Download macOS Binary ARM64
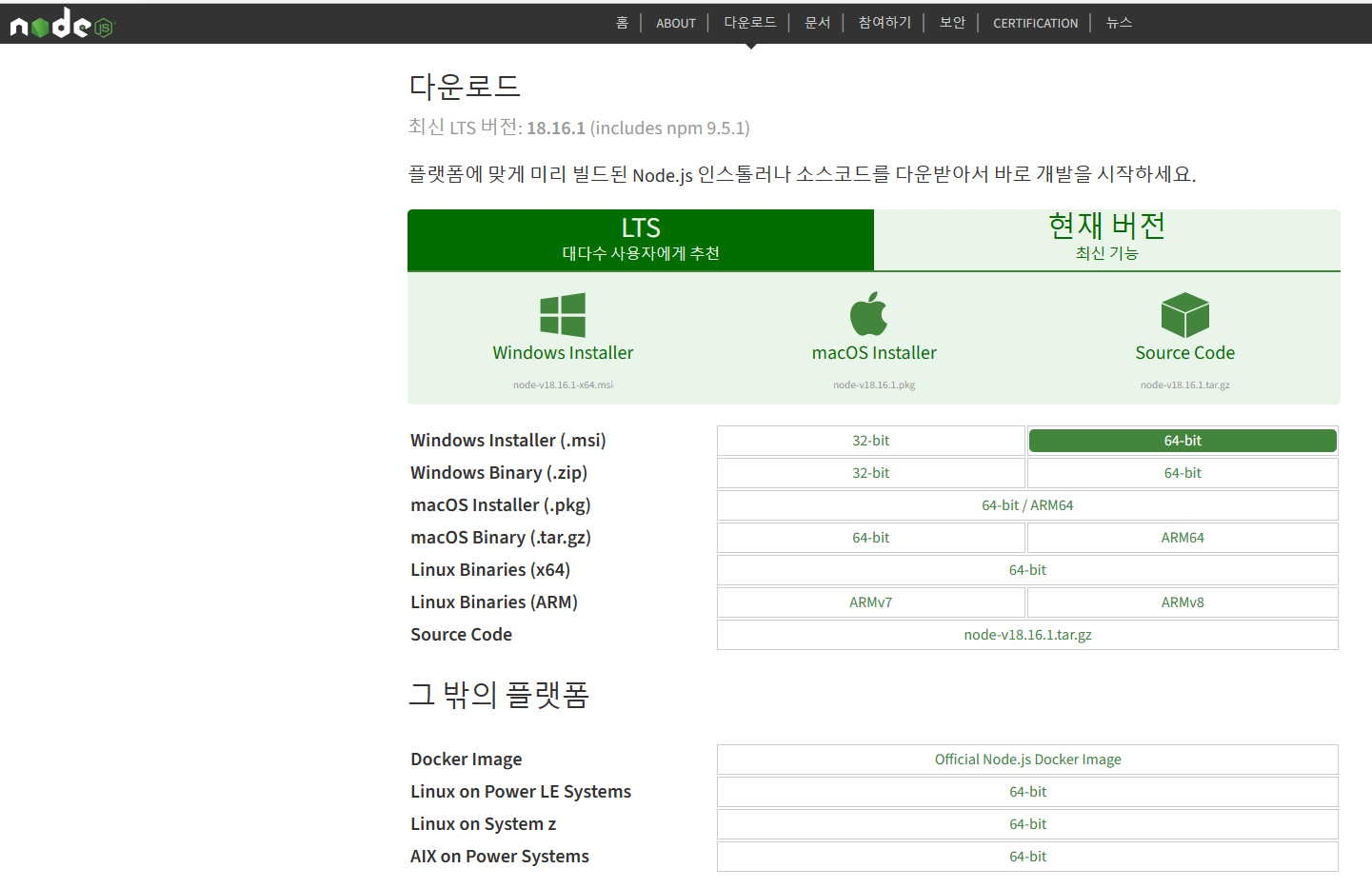The height and width of the screenshot is (888, 1372). (x=1183, y=538)
